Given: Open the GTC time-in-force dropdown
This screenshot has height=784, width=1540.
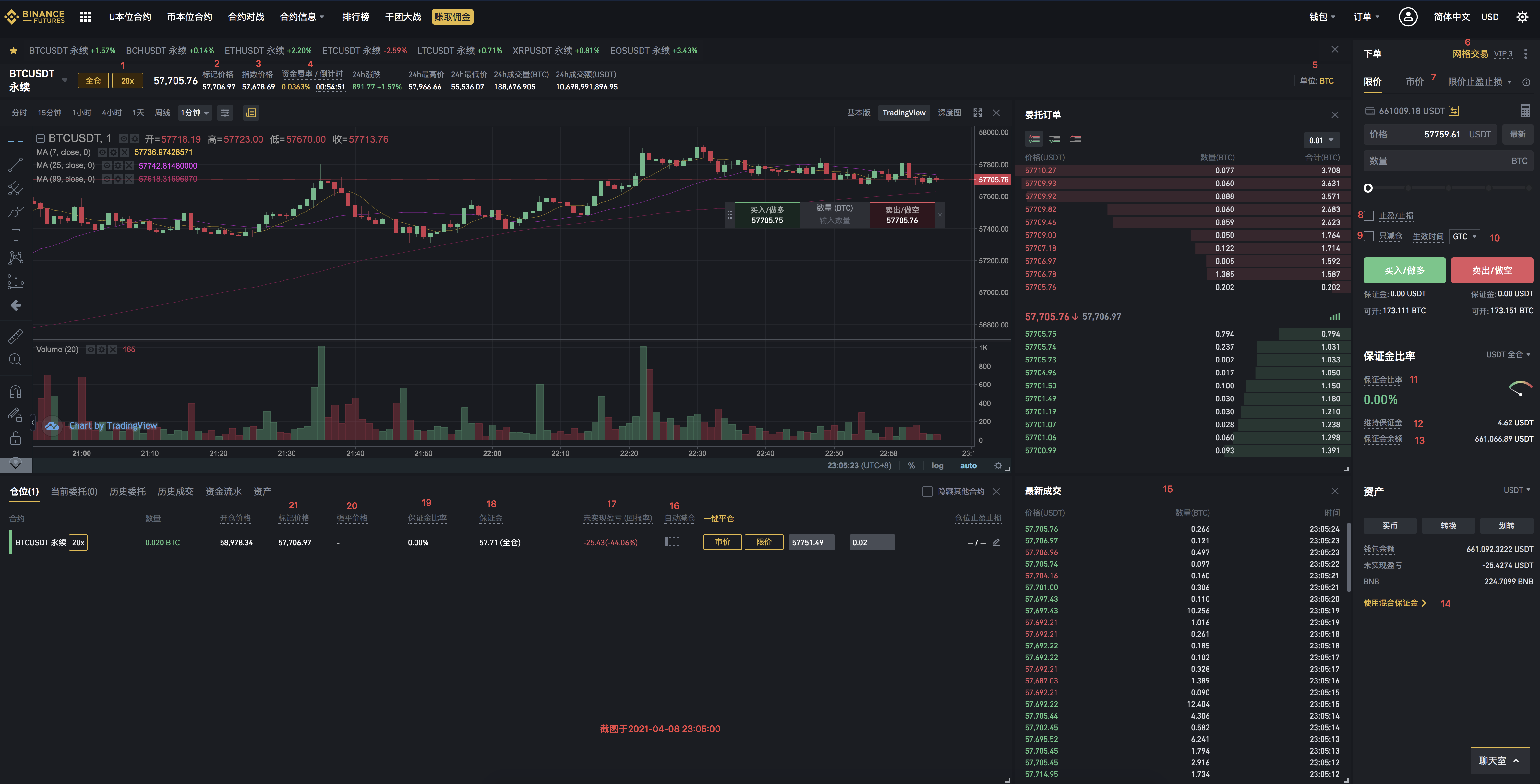Looking at the screenshot, I should pyautogui.click(x=1464, y=237).
